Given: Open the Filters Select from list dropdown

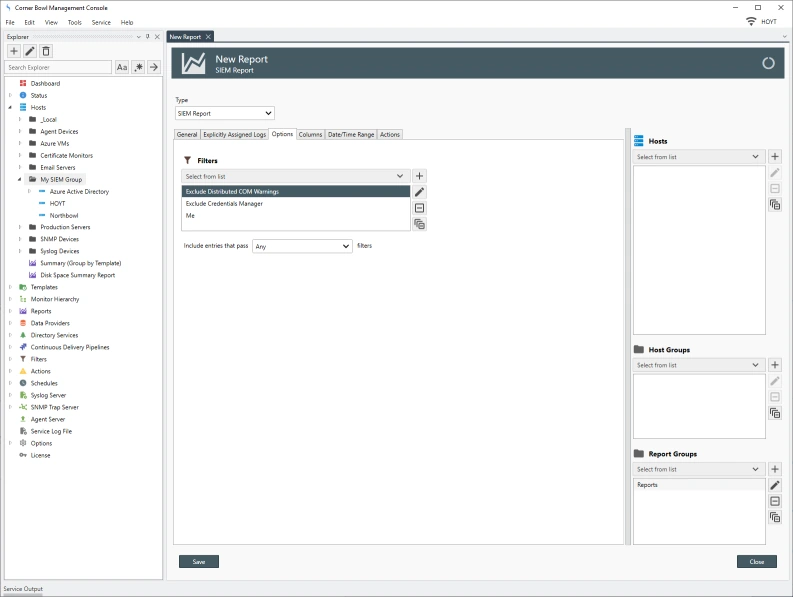Looking at the screenshot, I should (x=295, y=176).
